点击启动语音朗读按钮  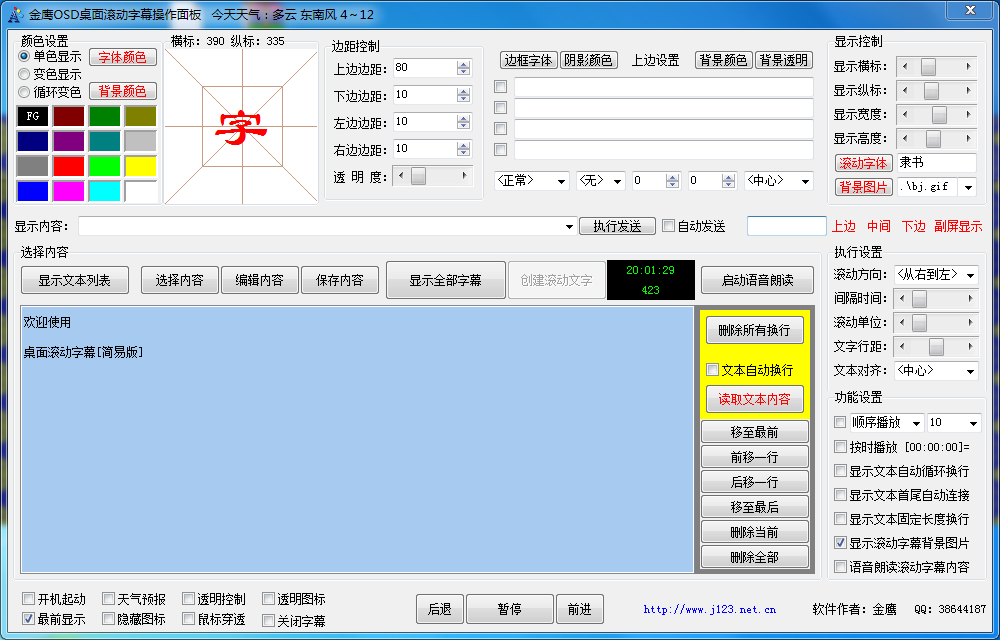(757, 280)
